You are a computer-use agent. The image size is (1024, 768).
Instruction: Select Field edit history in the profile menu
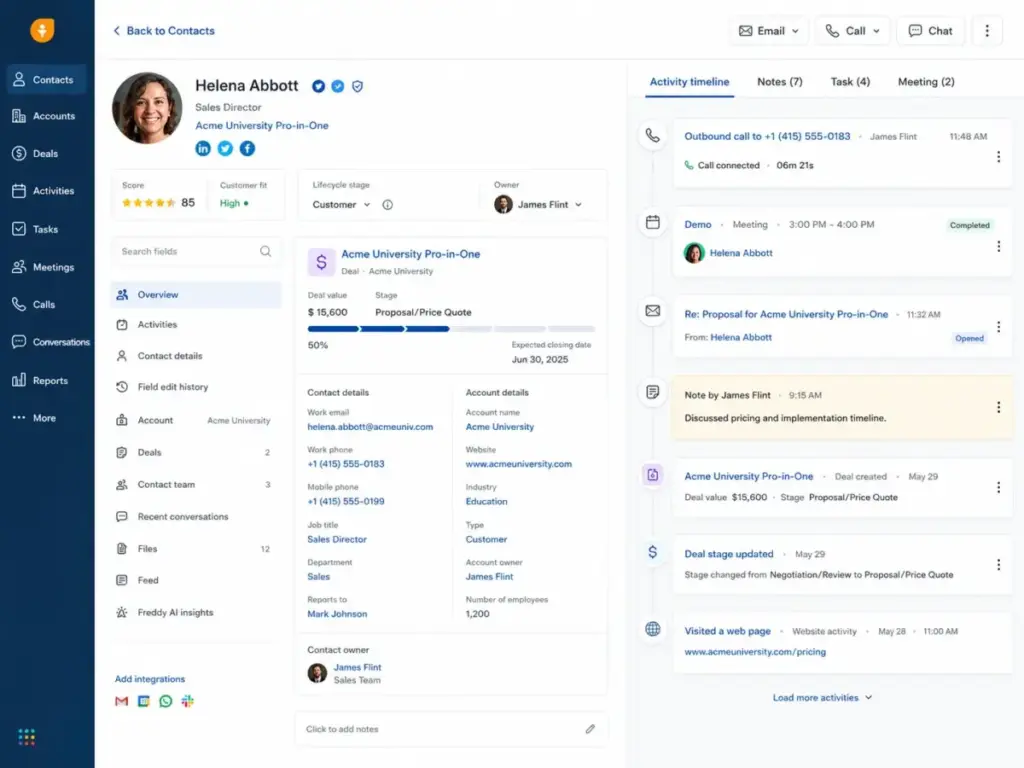[x=197, y=387]
